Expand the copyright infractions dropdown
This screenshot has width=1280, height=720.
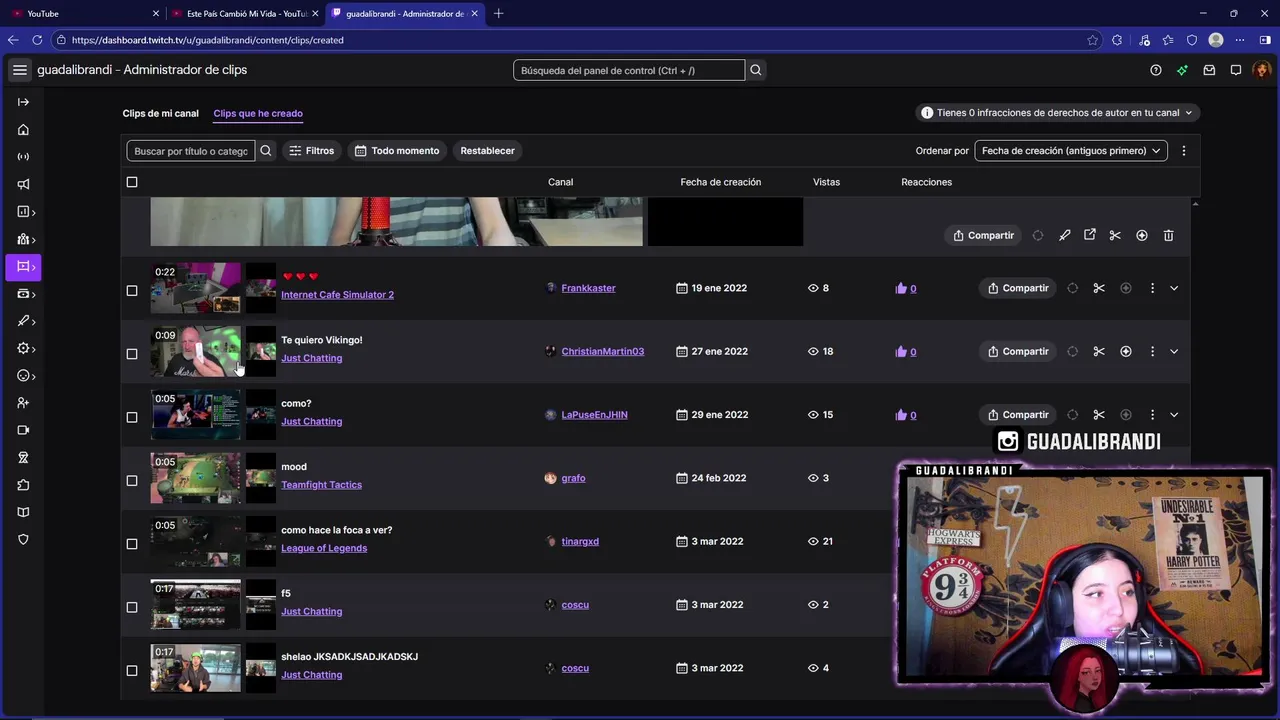coord(1058,113)
